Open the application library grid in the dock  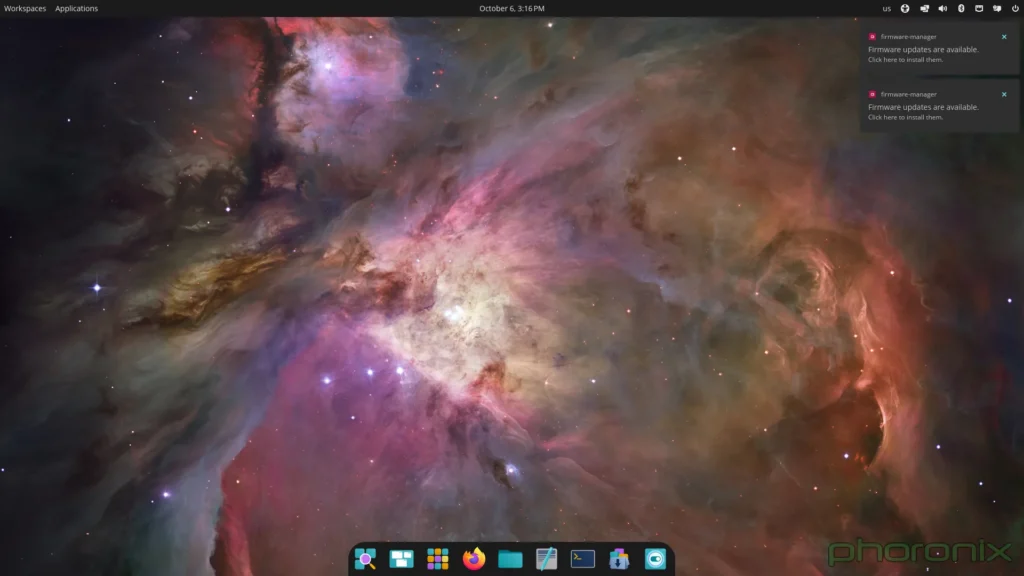[x=437, y=559]
